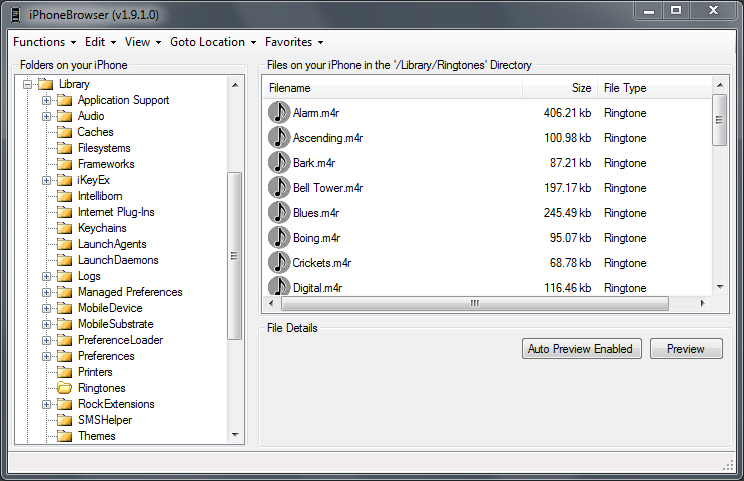Viewport: 744px width, 481px height.
Task: Click the iKeyEx folder icon
Action: coord(65,180)
